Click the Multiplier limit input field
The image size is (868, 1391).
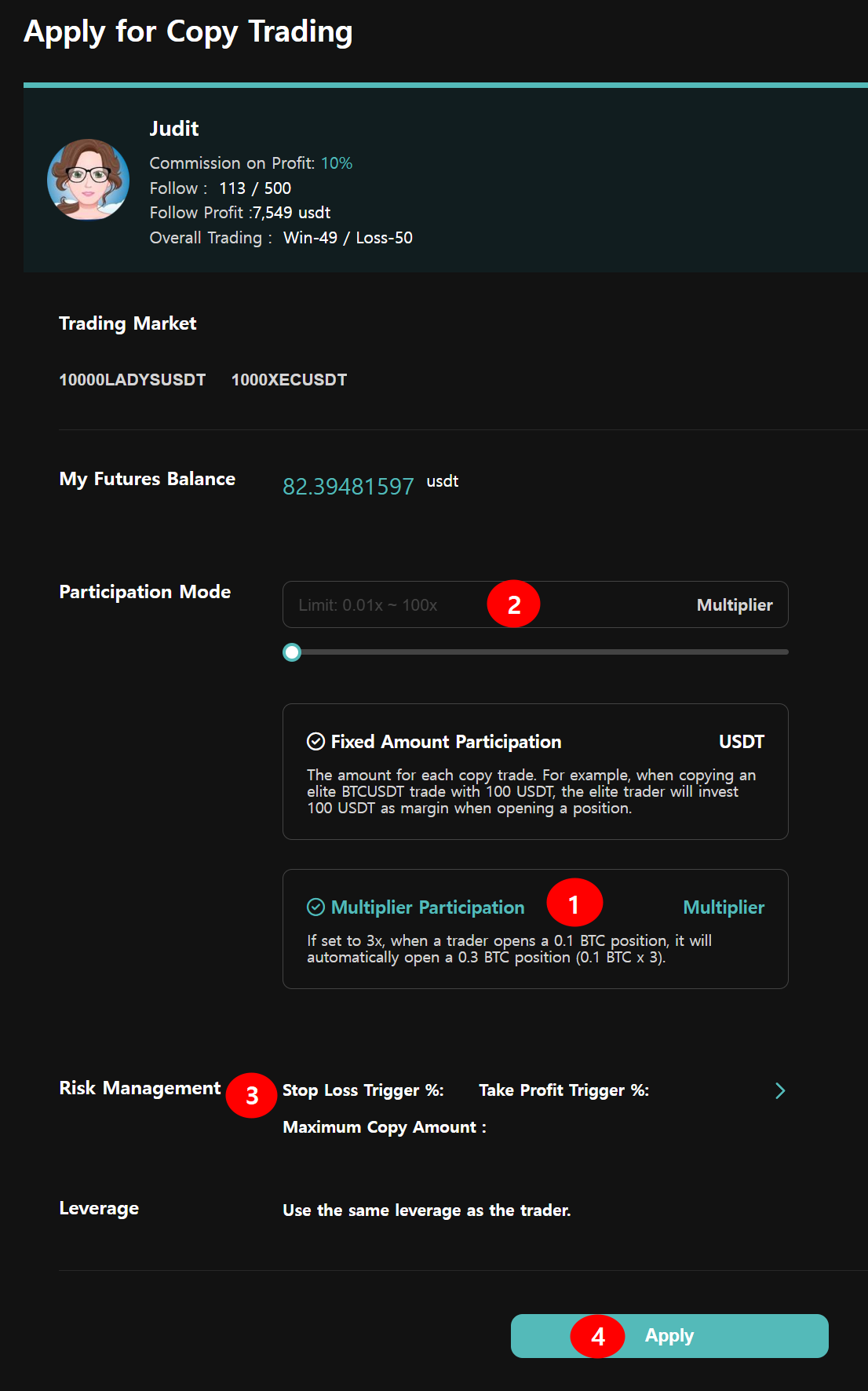point(385,605)
